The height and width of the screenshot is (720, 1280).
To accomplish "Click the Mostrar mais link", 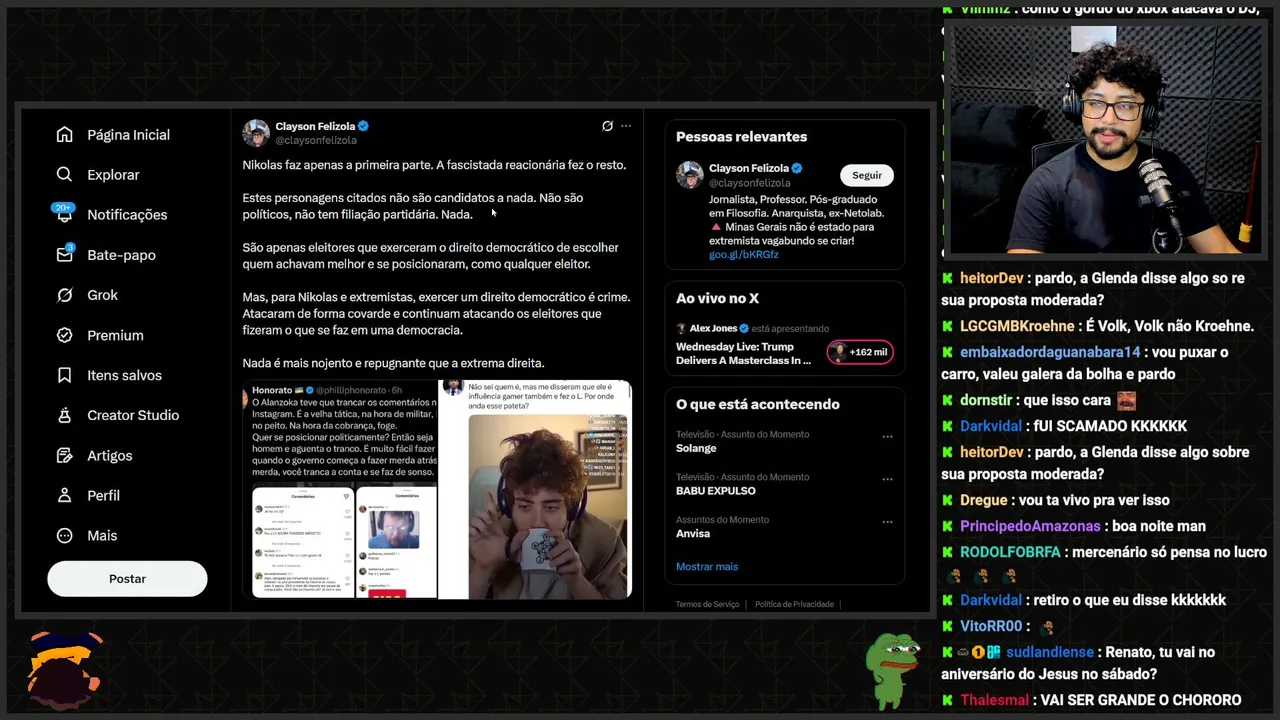I will pos(707,567).
